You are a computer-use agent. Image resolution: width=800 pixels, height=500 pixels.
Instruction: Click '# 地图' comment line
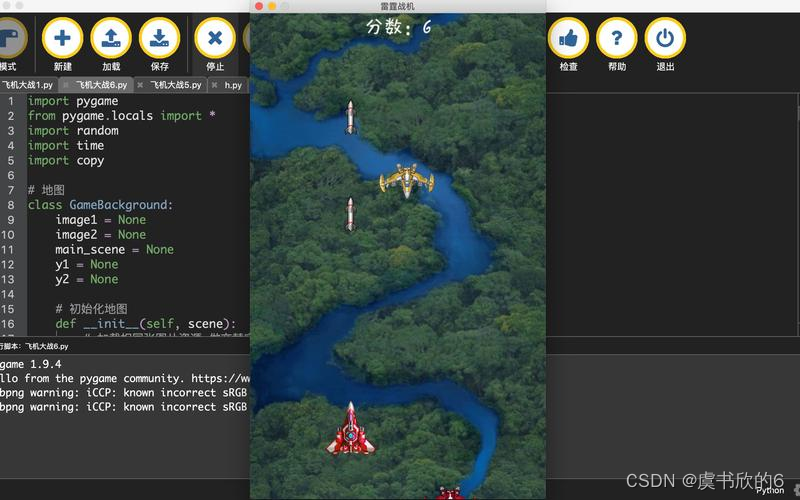(46, 190)
